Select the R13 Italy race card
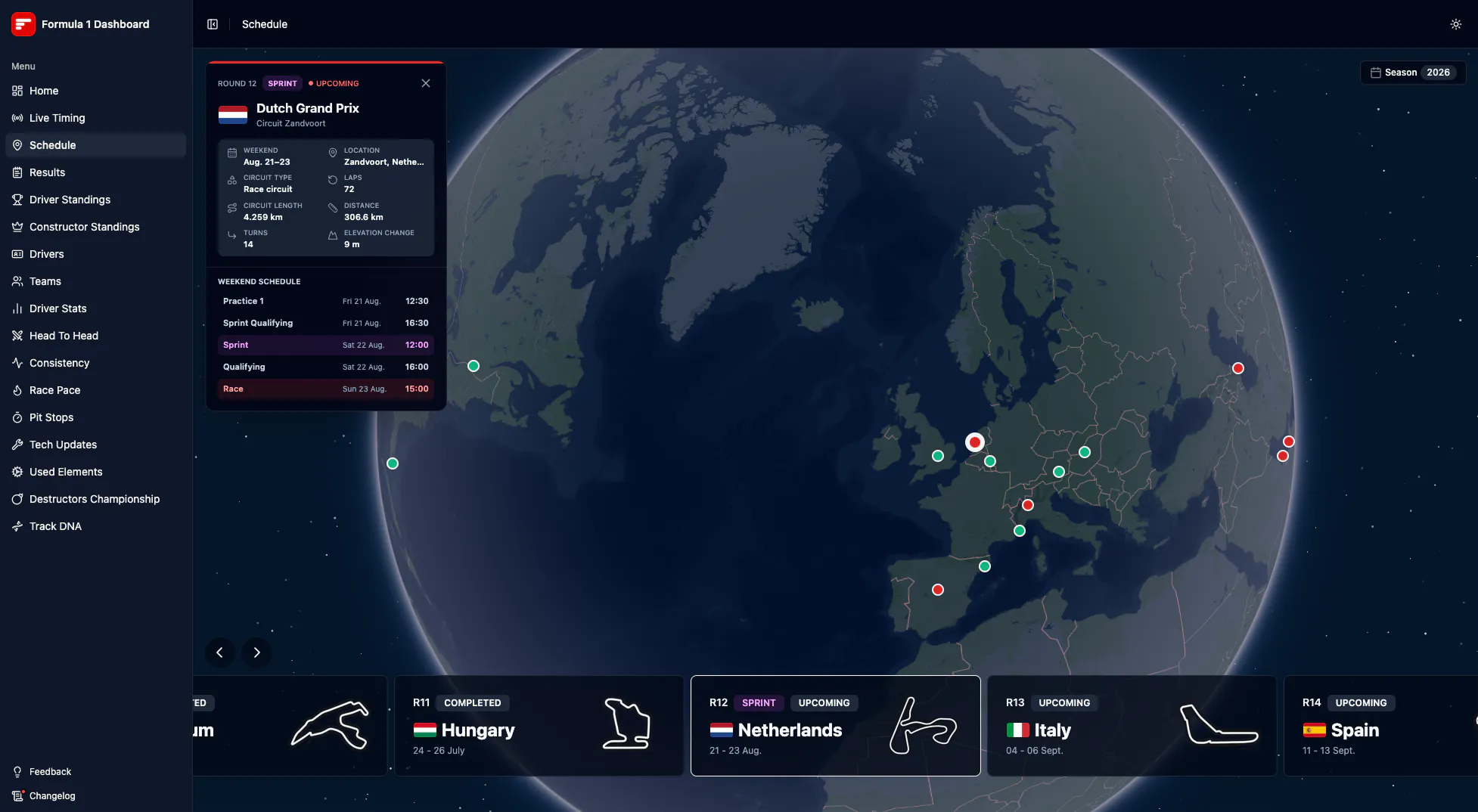This screenshot has height=812, width=1478. tap(1132, 726)
